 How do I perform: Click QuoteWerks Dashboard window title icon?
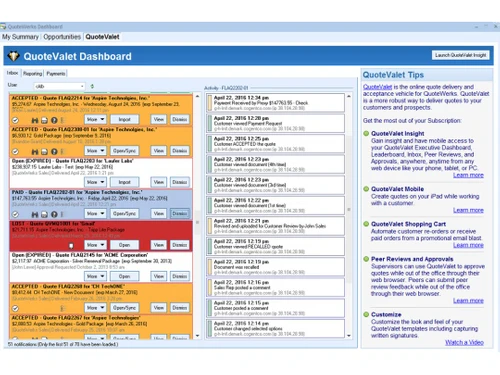[3, 26]
